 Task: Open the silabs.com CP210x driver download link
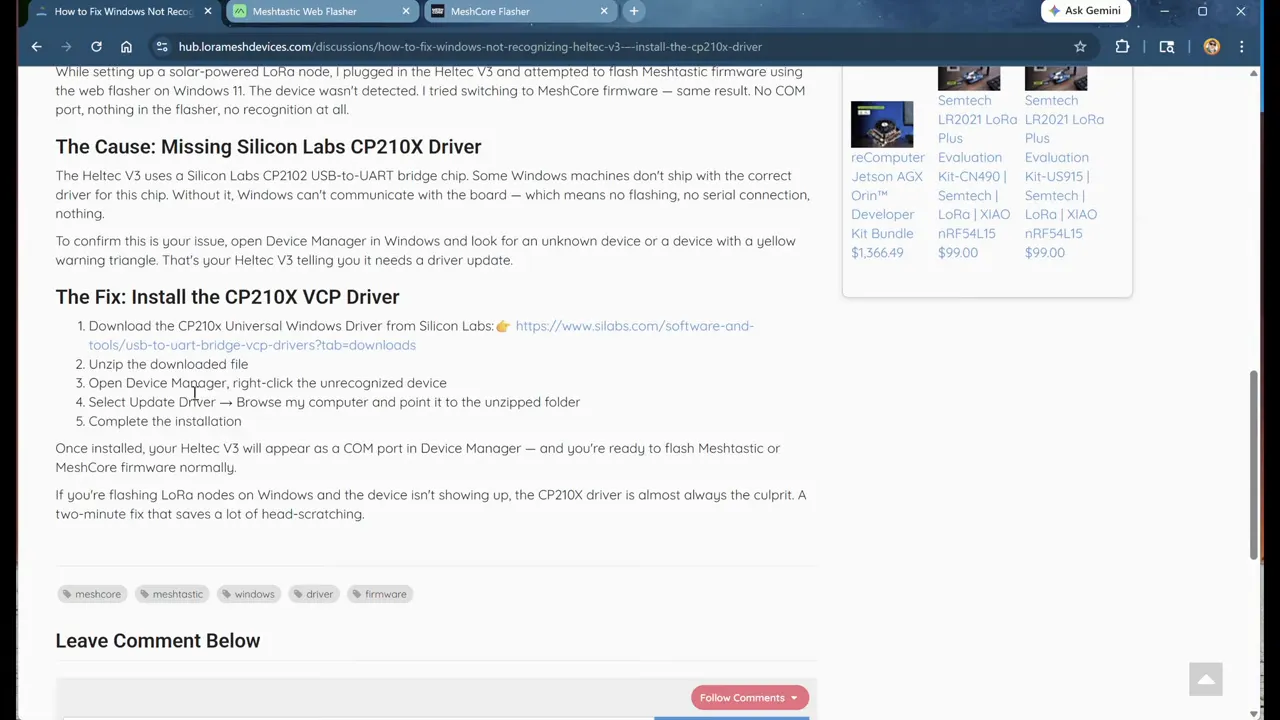coord(421,335)
